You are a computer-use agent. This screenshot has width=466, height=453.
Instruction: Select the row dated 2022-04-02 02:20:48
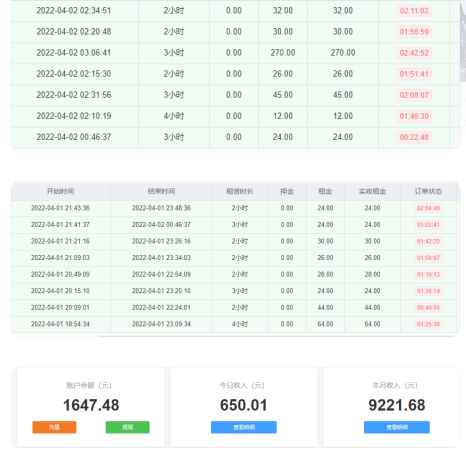click(235, 32)
